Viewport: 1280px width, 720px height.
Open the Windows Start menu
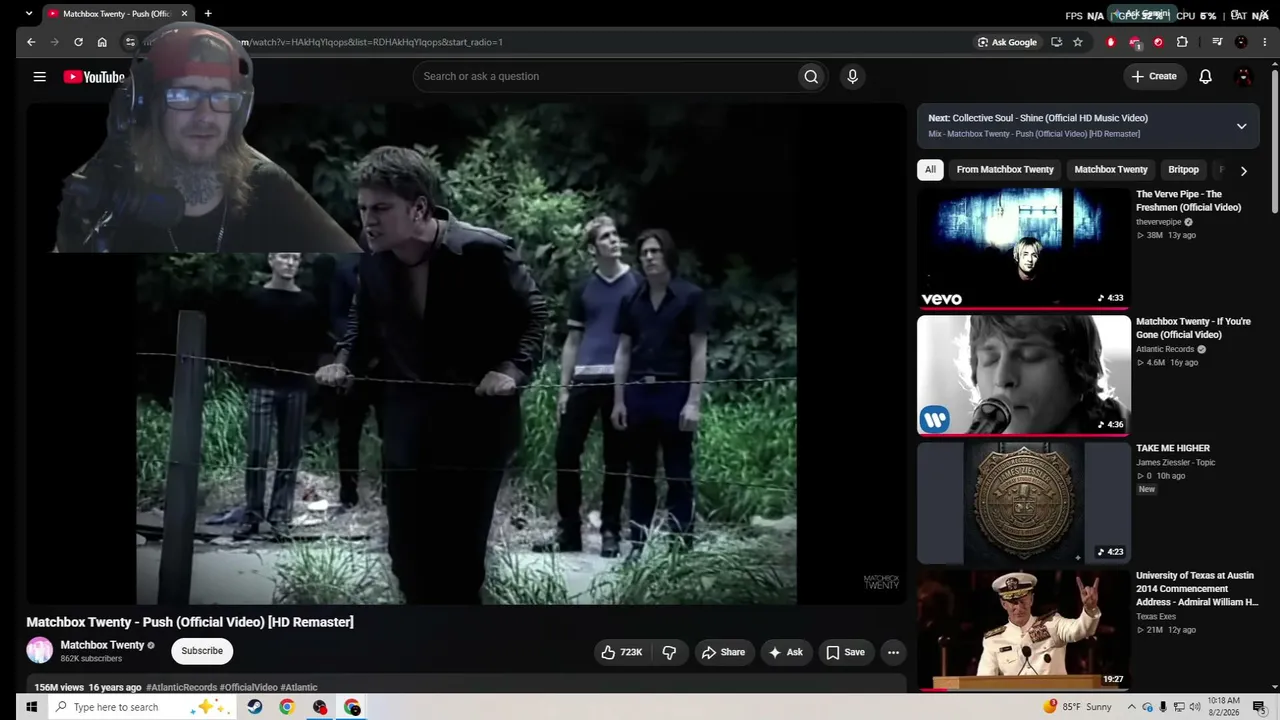pyautogui.click(x=31, y=707)
